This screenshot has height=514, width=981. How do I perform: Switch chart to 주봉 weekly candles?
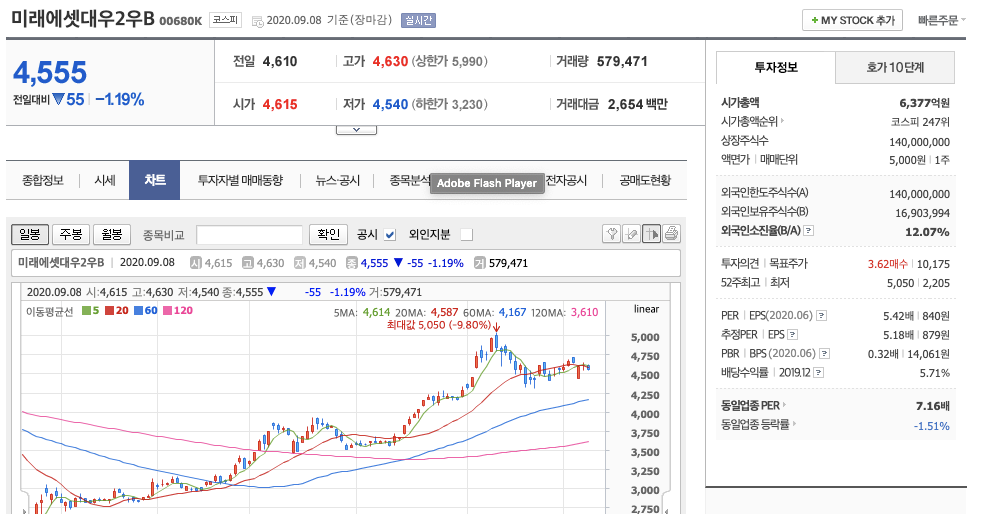71,234
